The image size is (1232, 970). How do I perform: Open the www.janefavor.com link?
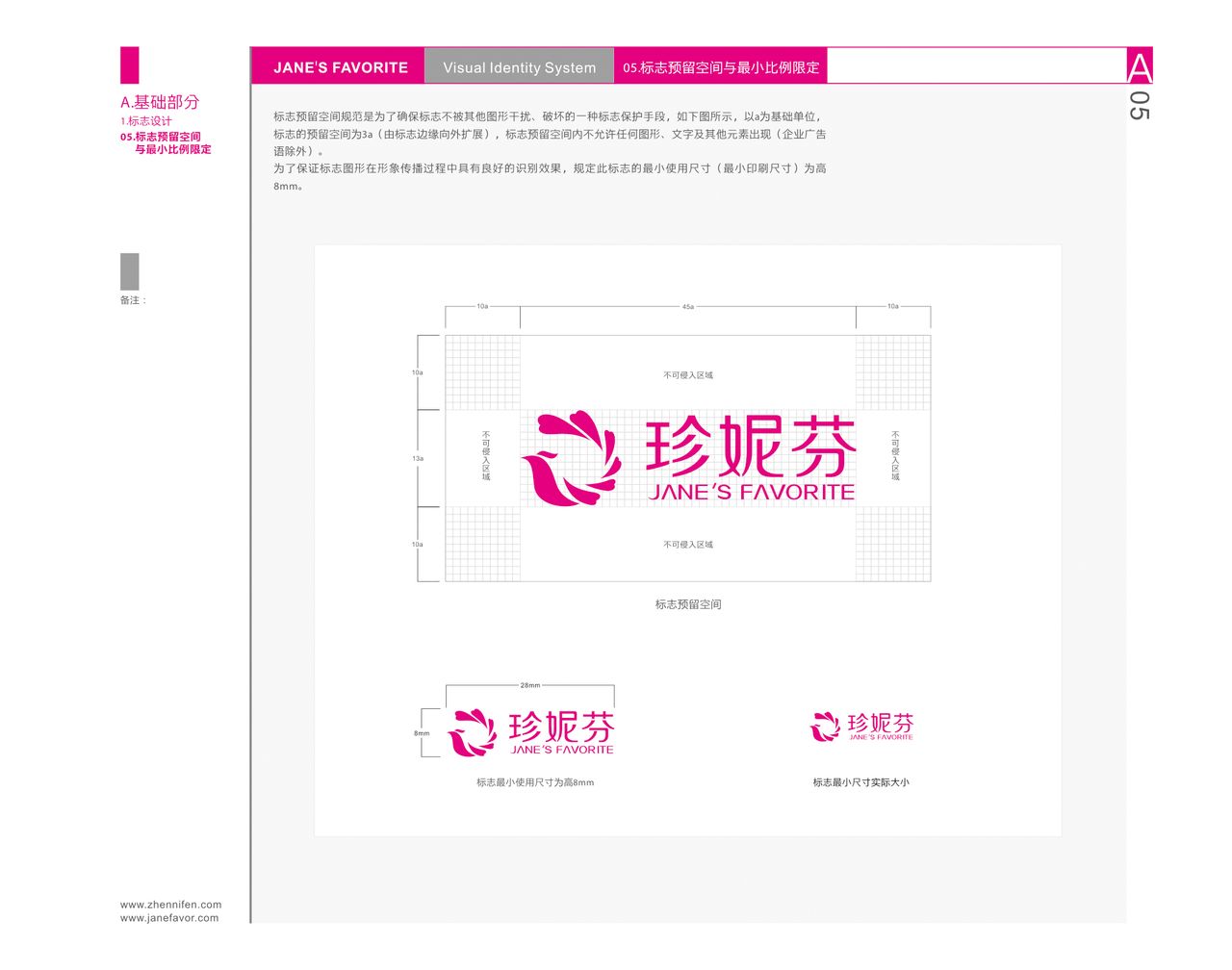click(x=169, y=918)
